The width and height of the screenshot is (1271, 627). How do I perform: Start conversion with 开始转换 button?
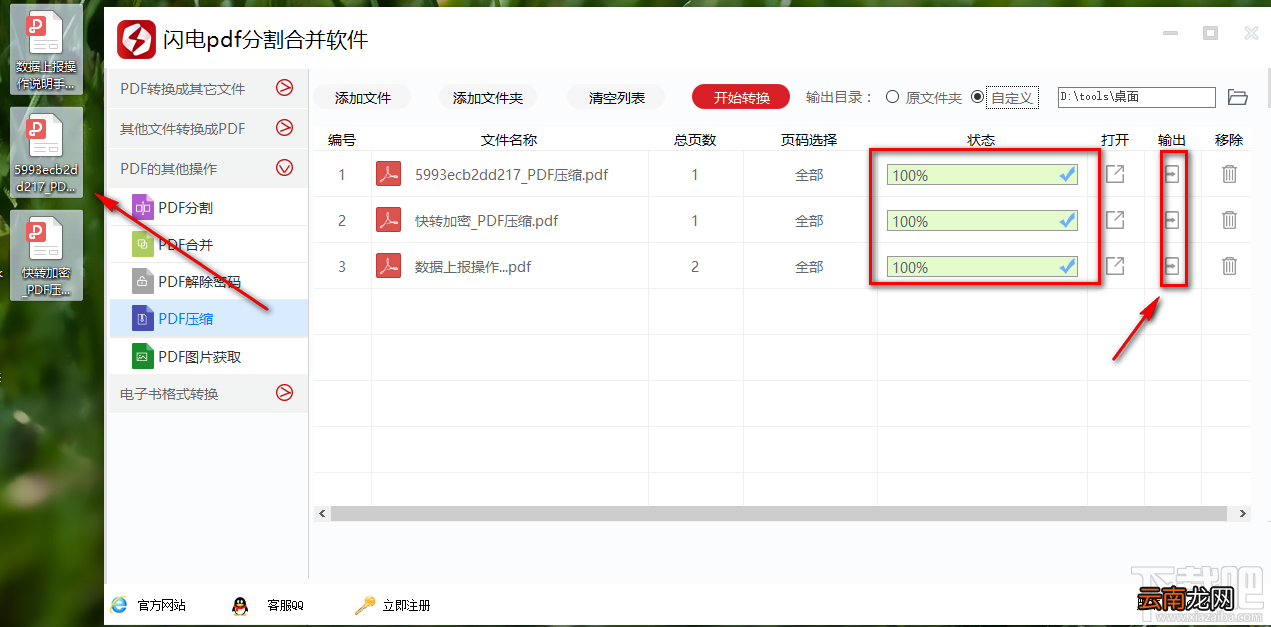point(741,97)
